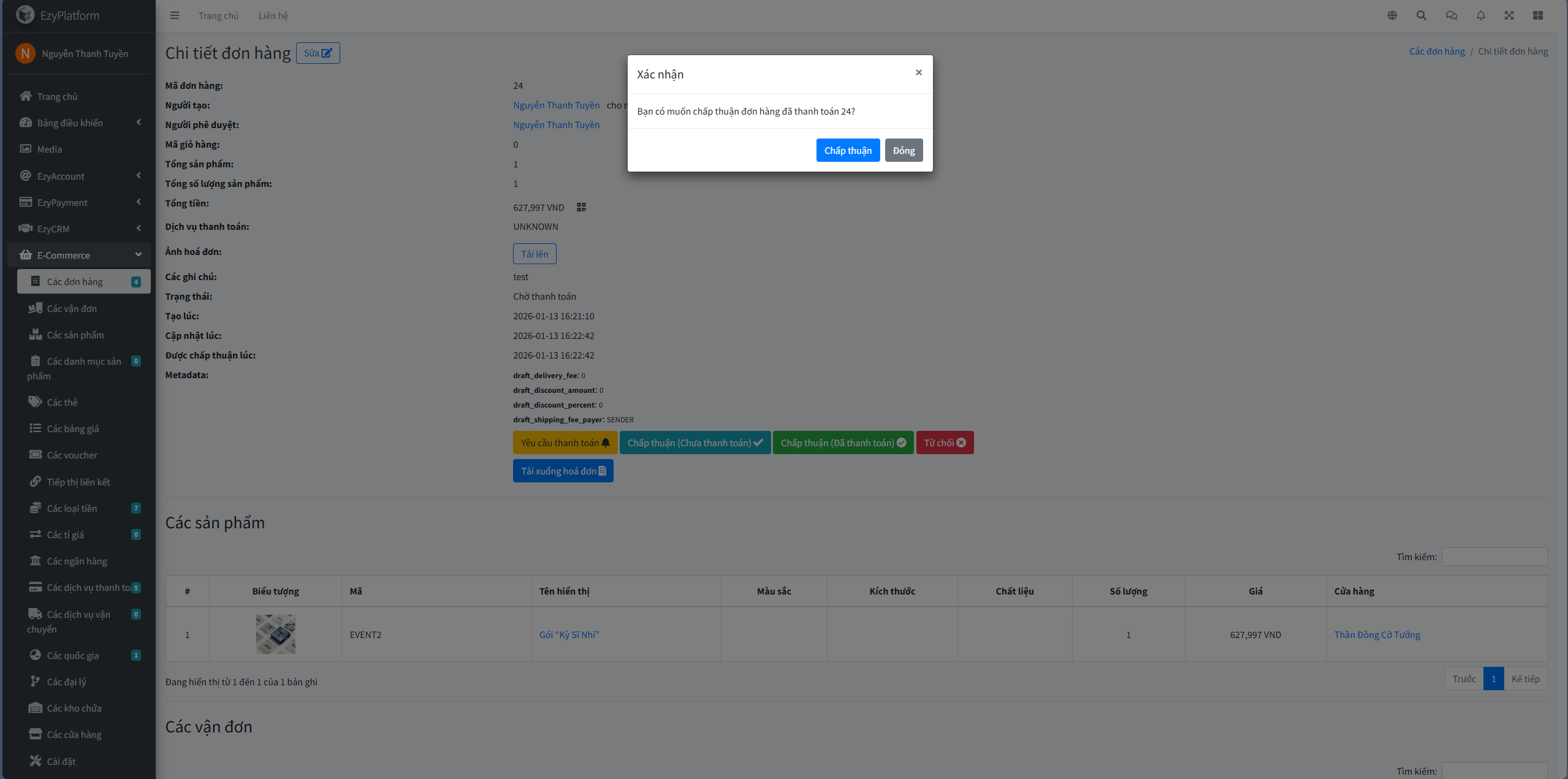Open the grid apps icon

[x=1538, y=15]
